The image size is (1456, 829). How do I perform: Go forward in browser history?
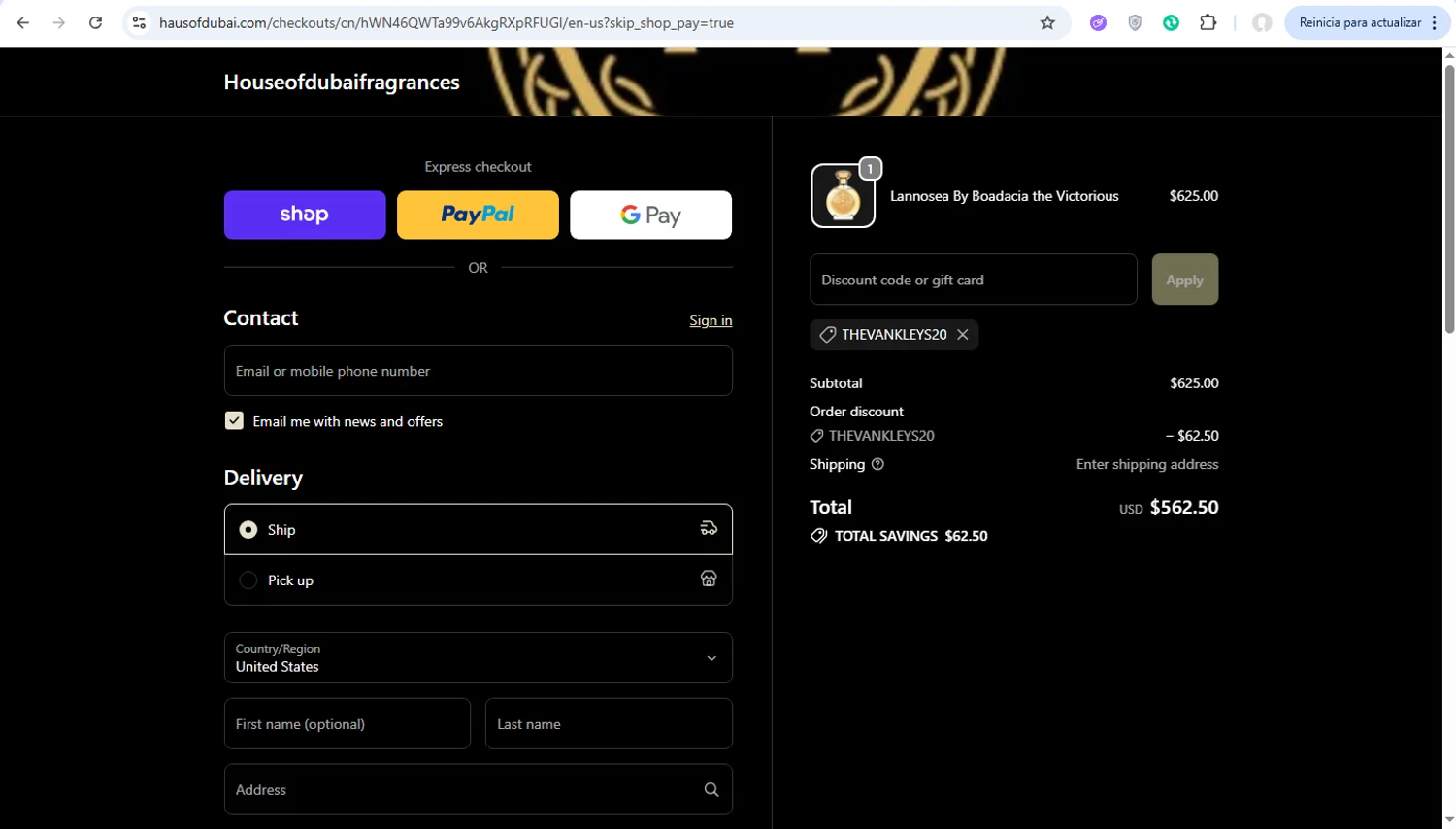tap(59, 22)
